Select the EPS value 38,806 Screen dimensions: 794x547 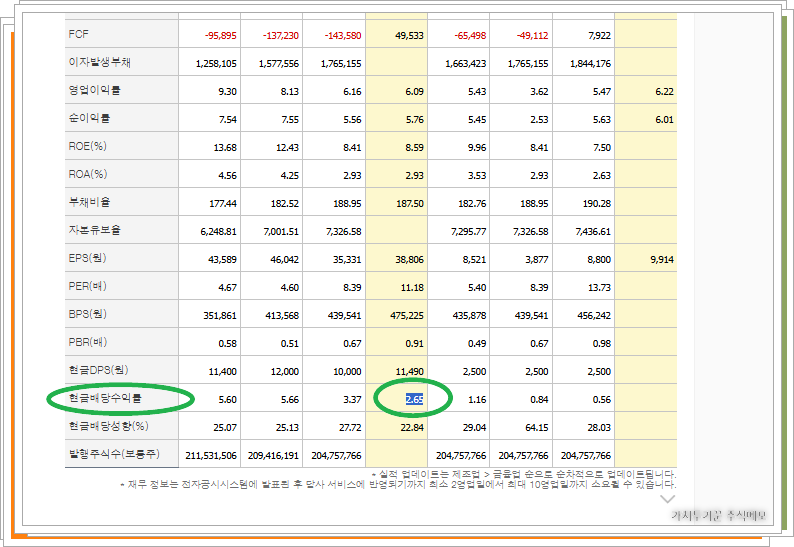(x=410, y=260)
